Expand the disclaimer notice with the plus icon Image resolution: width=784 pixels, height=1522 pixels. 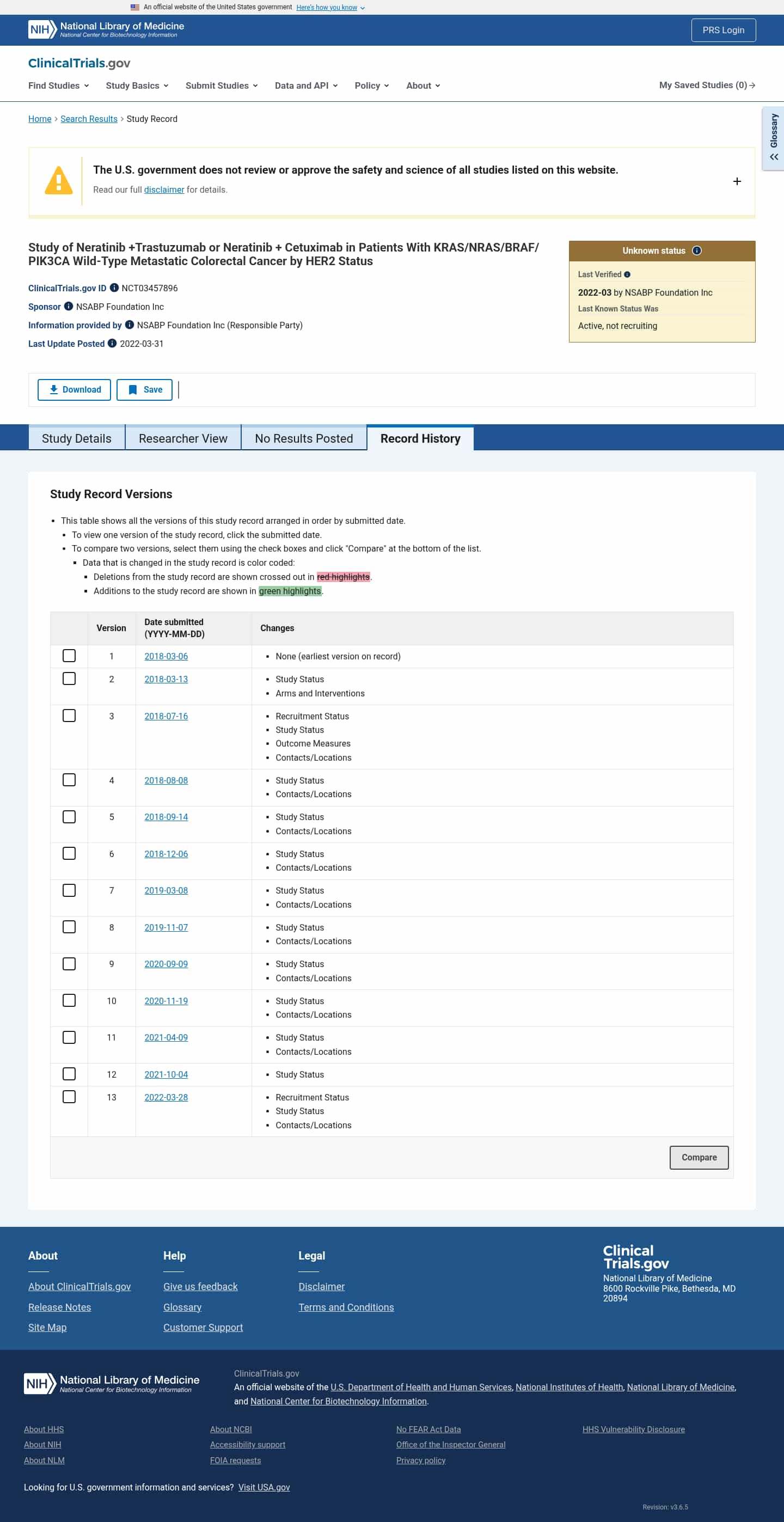point(737,181)
